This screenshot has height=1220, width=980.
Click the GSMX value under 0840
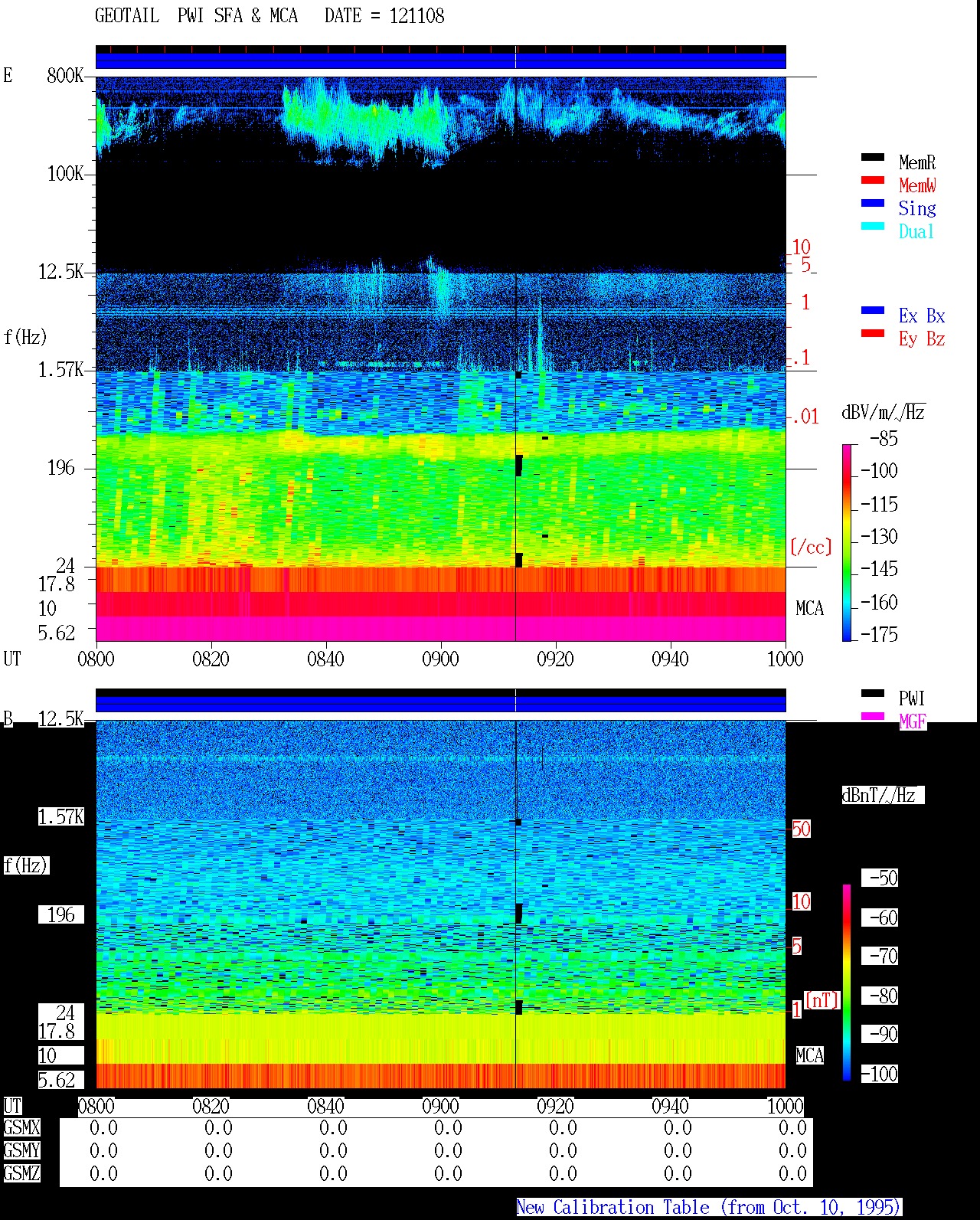[x=333, y=1128]
